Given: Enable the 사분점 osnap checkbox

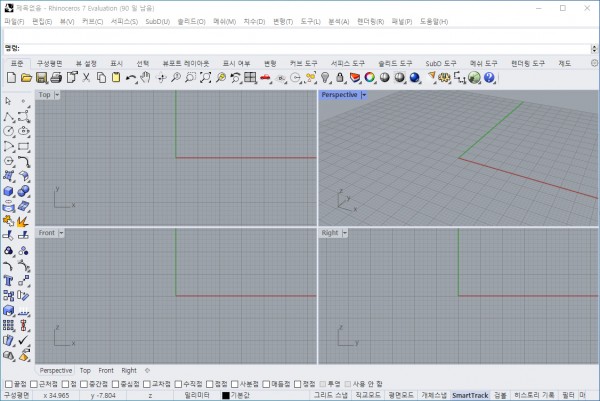Looking at the screenshot, I should (235, 384).
